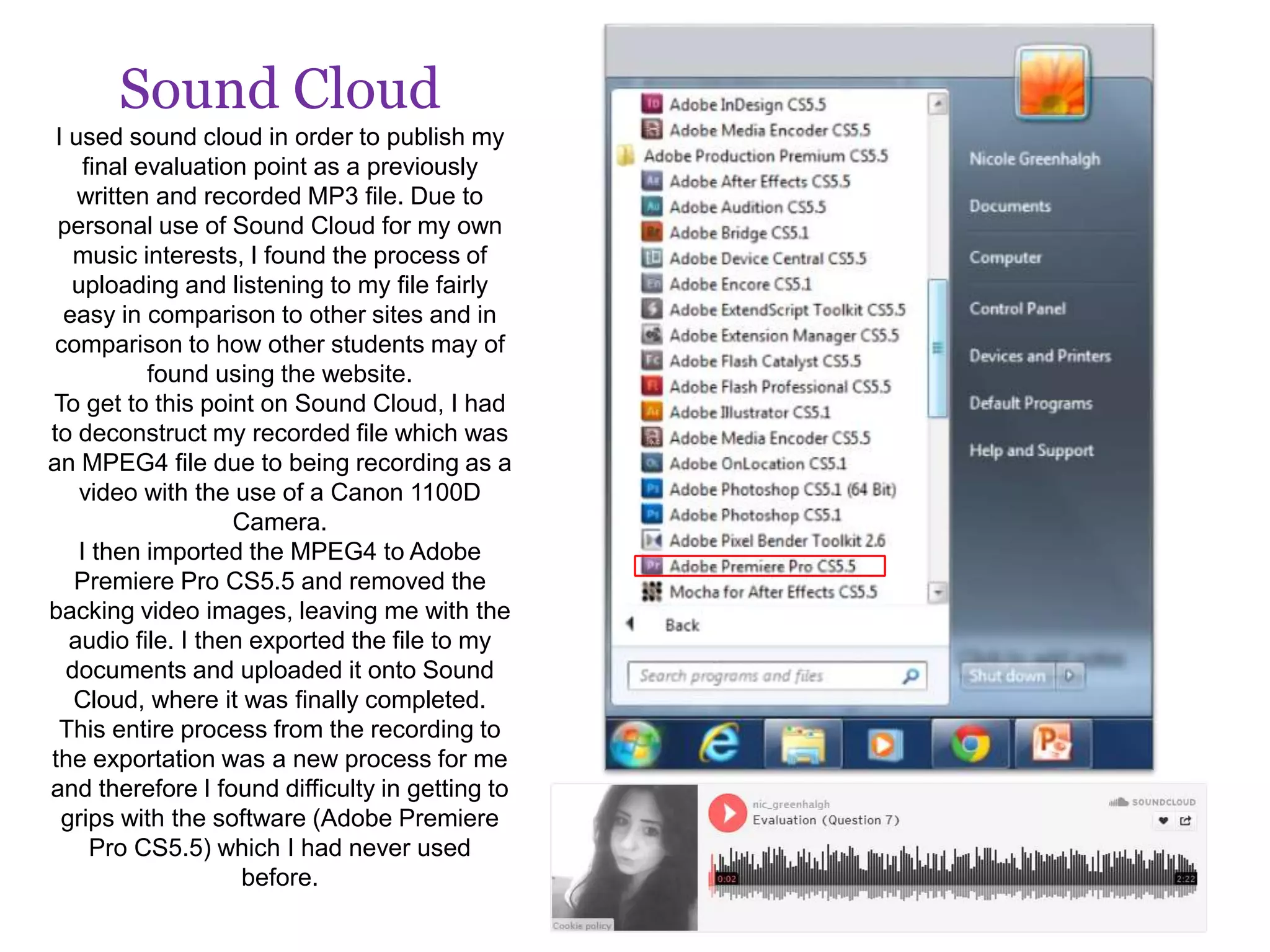Launch Adobe Flash Catalyst CS5.5 icon
The height and width of the screenshot is (952, 1270).
click(652, 361)
